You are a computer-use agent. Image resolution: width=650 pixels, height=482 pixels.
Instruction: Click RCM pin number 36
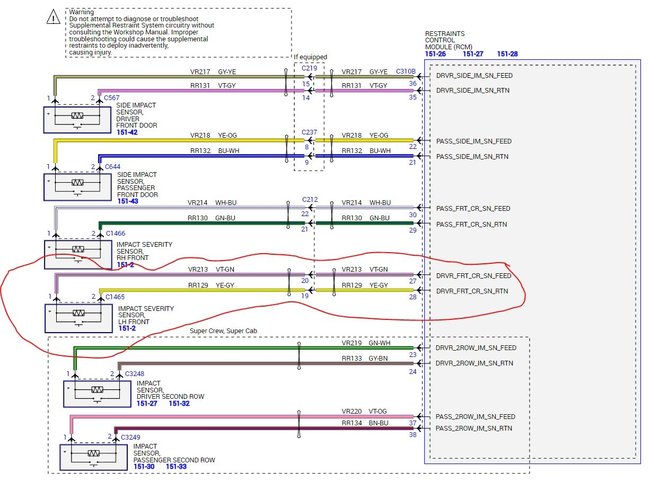tap(412, 84)
